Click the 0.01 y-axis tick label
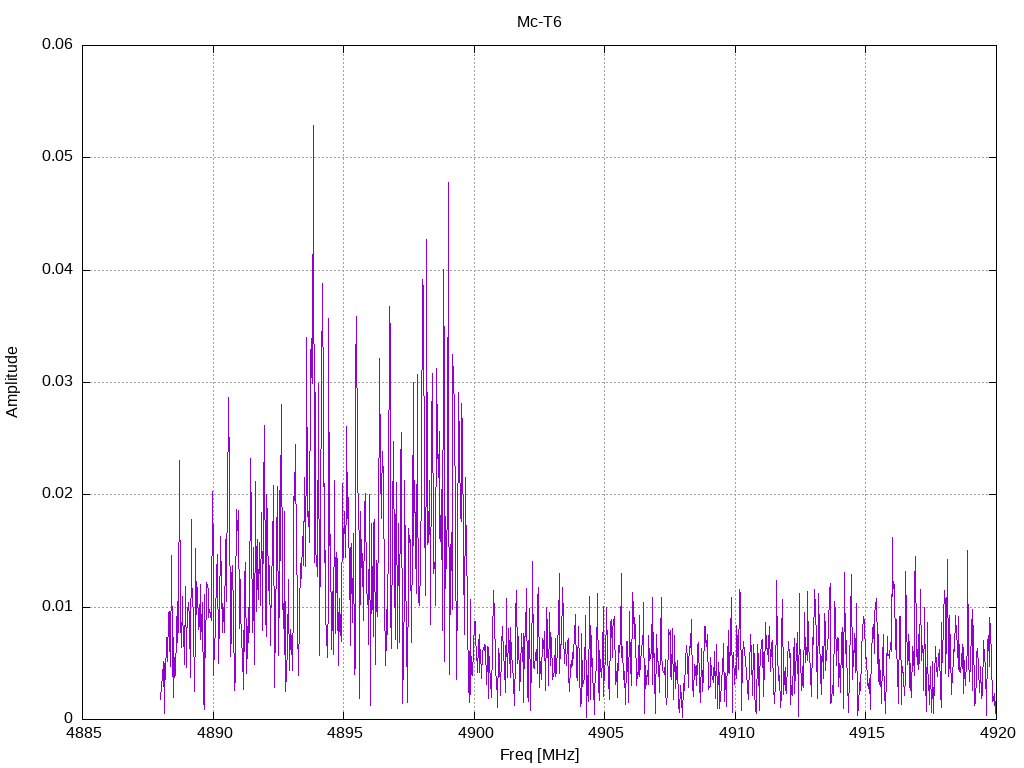Screen dimensions: 1024x768 (57, 607)
